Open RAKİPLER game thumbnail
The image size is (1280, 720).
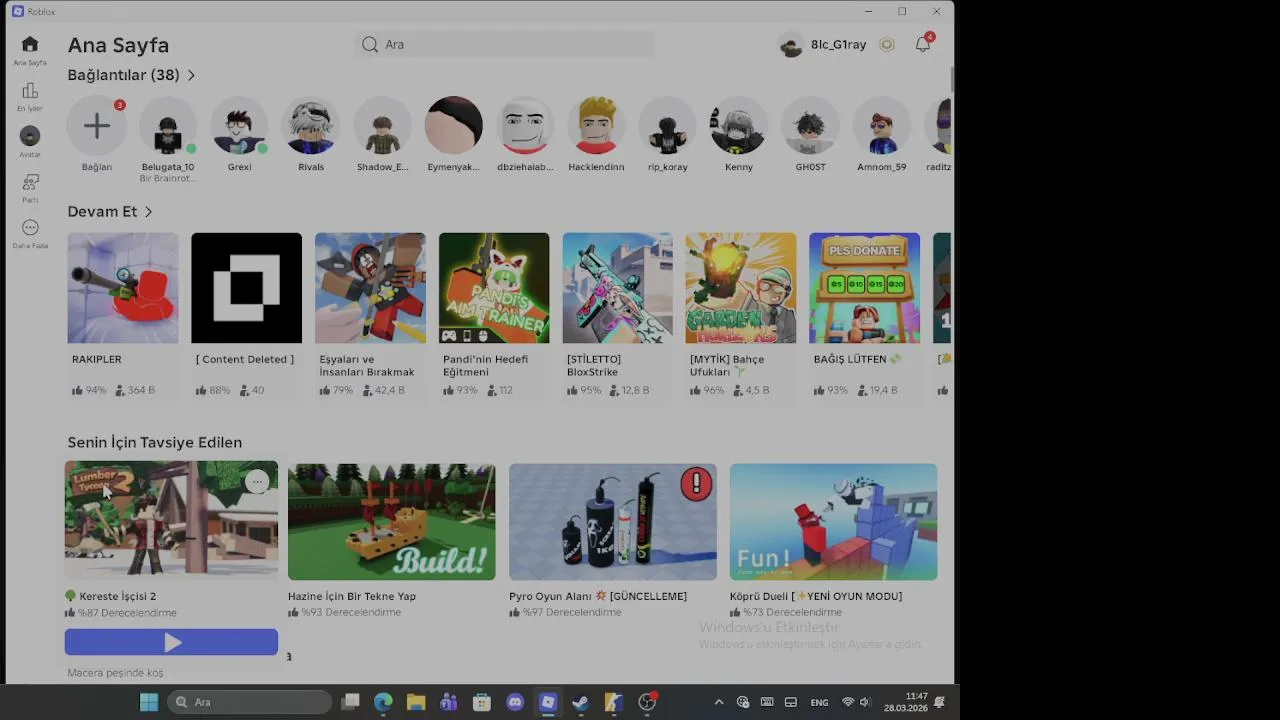pyautogui.click(x=123, y=288)
